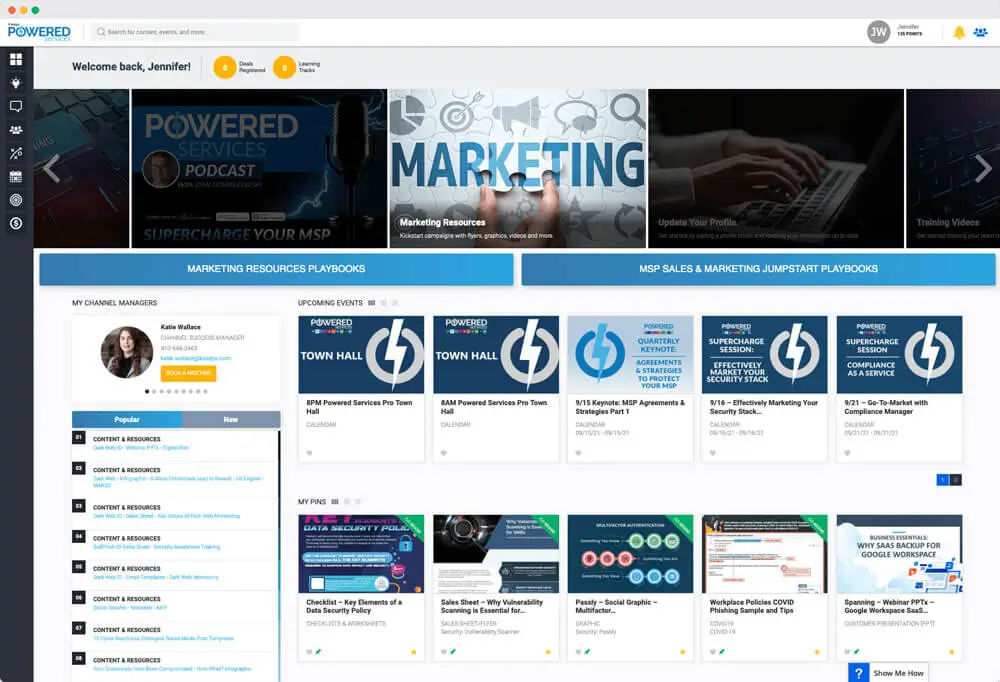Open the chat bubble sidebar icon
The height and width of the screenshot is (682, 1000).
(x=16, y=106)
